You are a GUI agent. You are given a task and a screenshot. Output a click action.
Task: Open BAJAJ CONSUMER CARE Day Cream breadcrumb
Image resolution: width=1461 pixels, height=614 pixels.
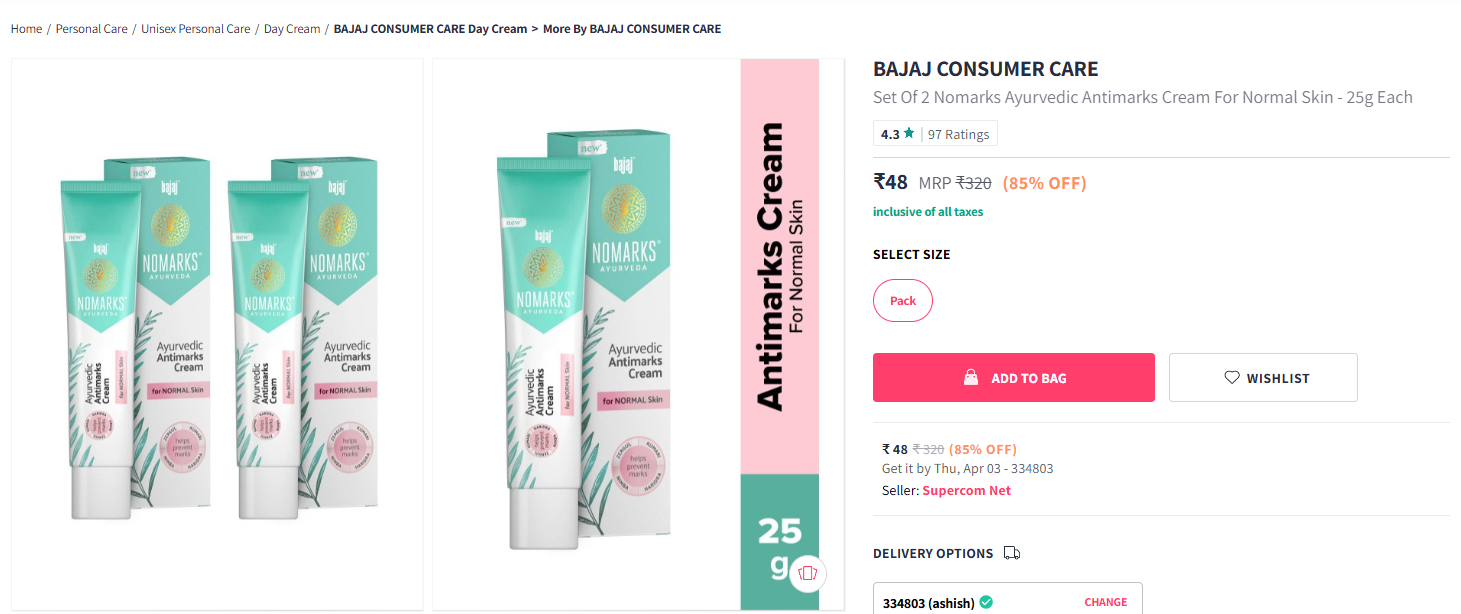coord(430,29)
